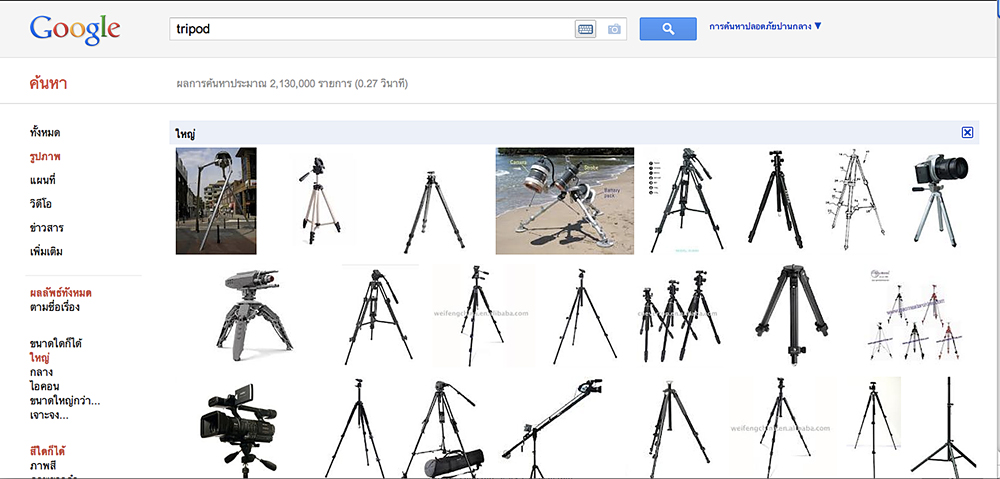The height and width of the screenshot is (479, 1000).
Task: Choose ขนาดใดก็ได้ any size filter
Action: [56, 344]
